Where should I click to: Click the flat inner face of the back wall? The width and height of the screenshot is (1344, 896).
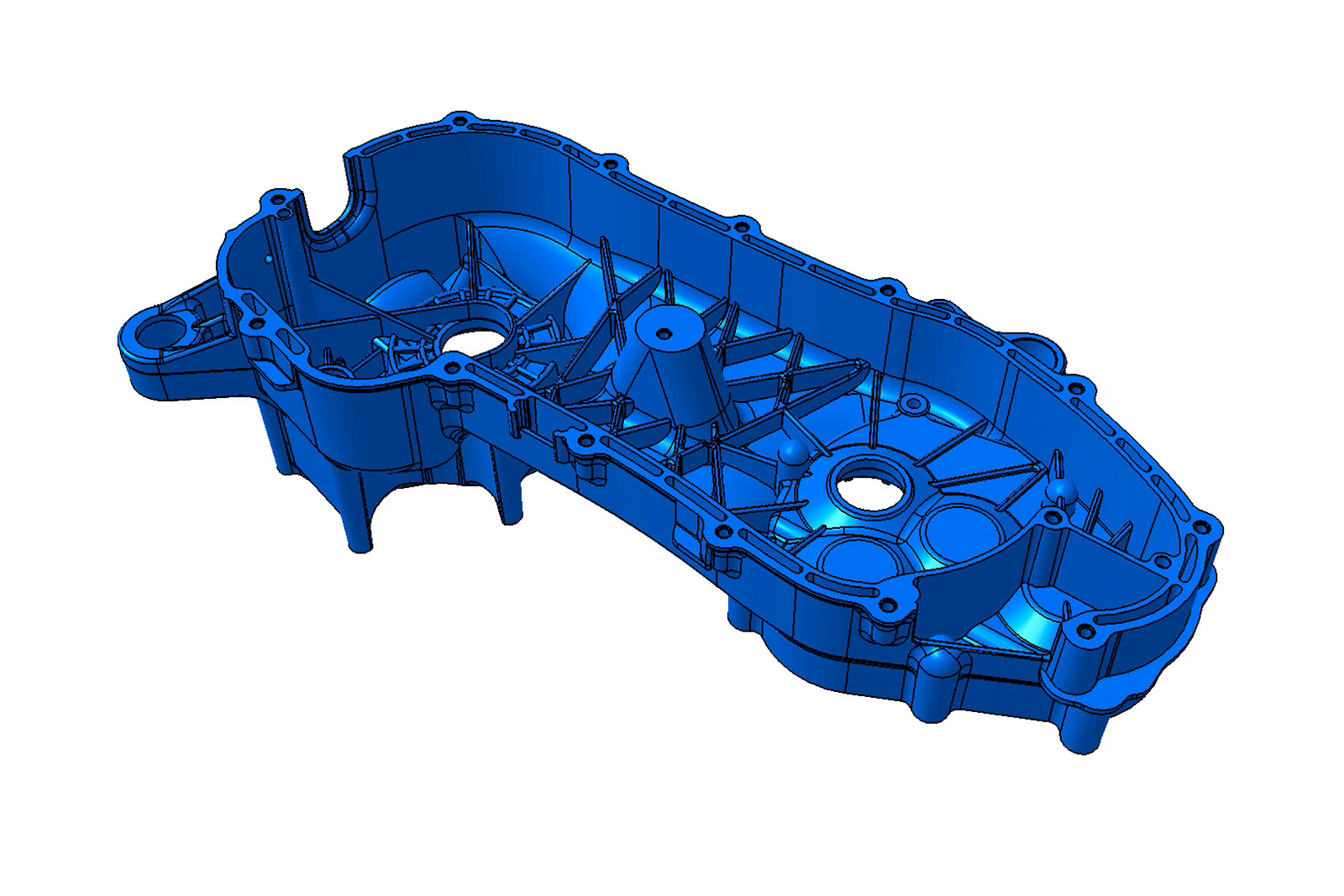point(470,181)
